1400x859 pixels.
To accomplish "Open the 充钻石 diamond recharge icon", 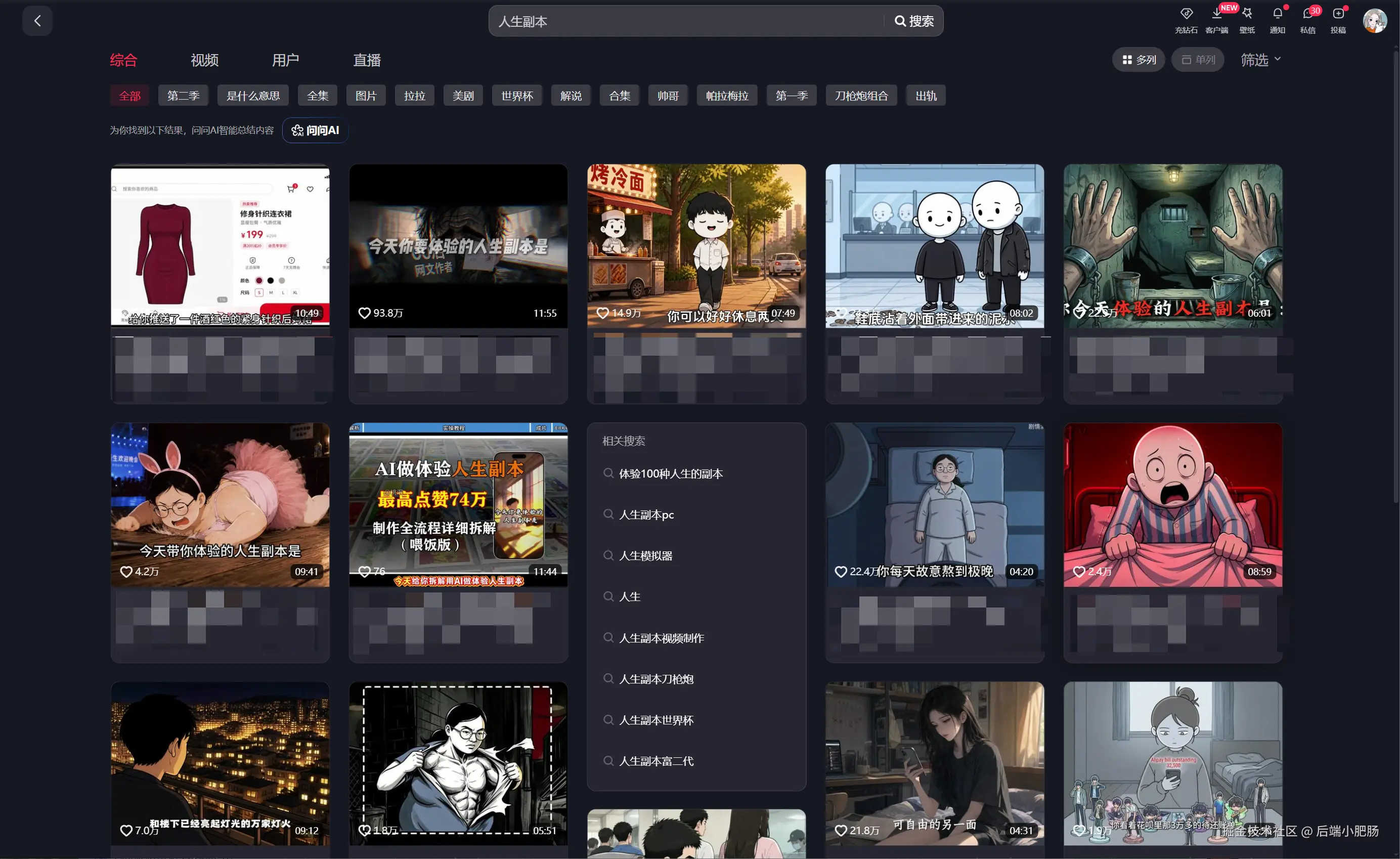I will coord(1186,20).
